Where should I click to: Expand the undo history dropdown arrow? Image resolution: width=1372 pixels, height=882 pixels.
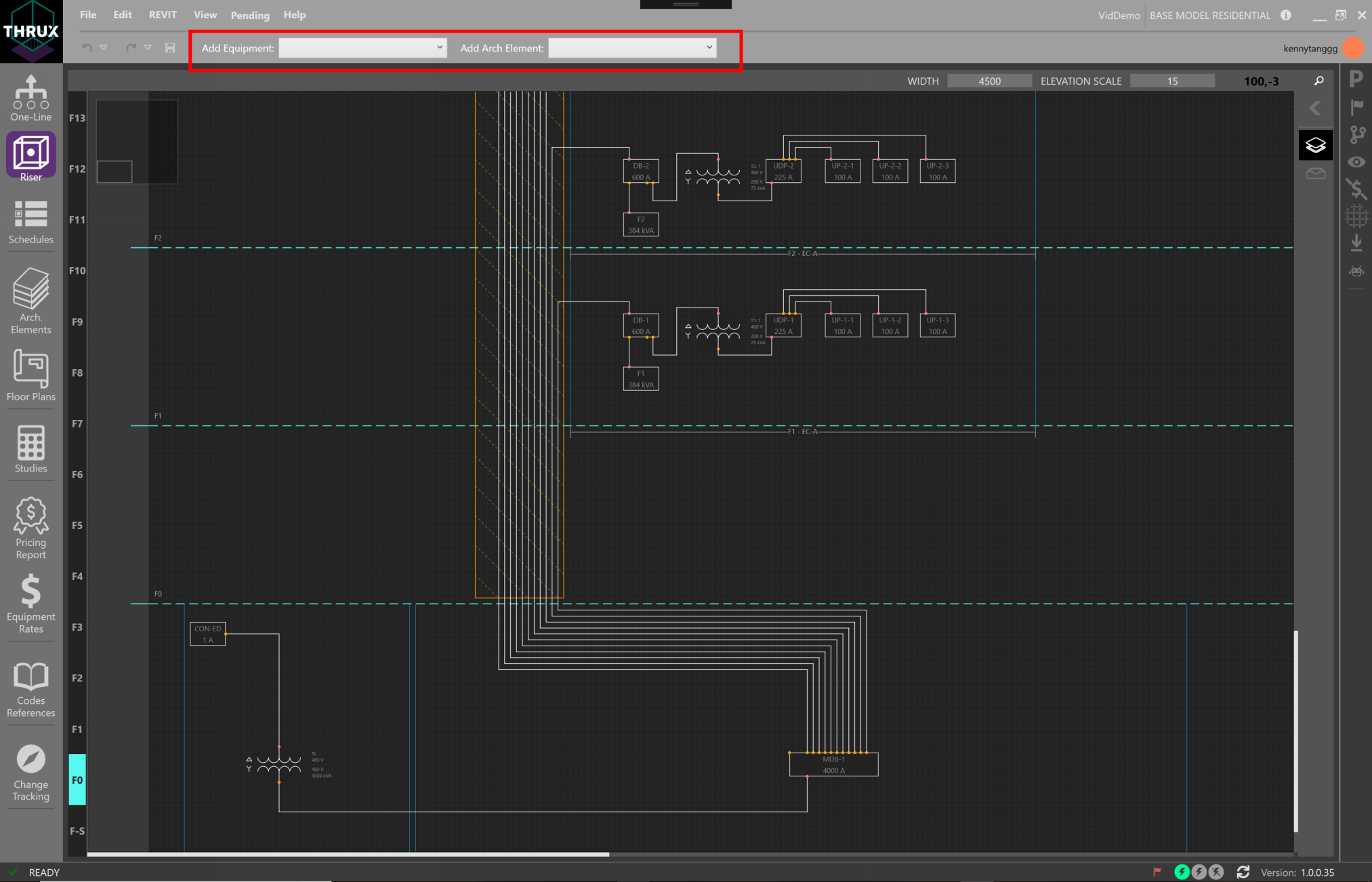tap(104, 47)
